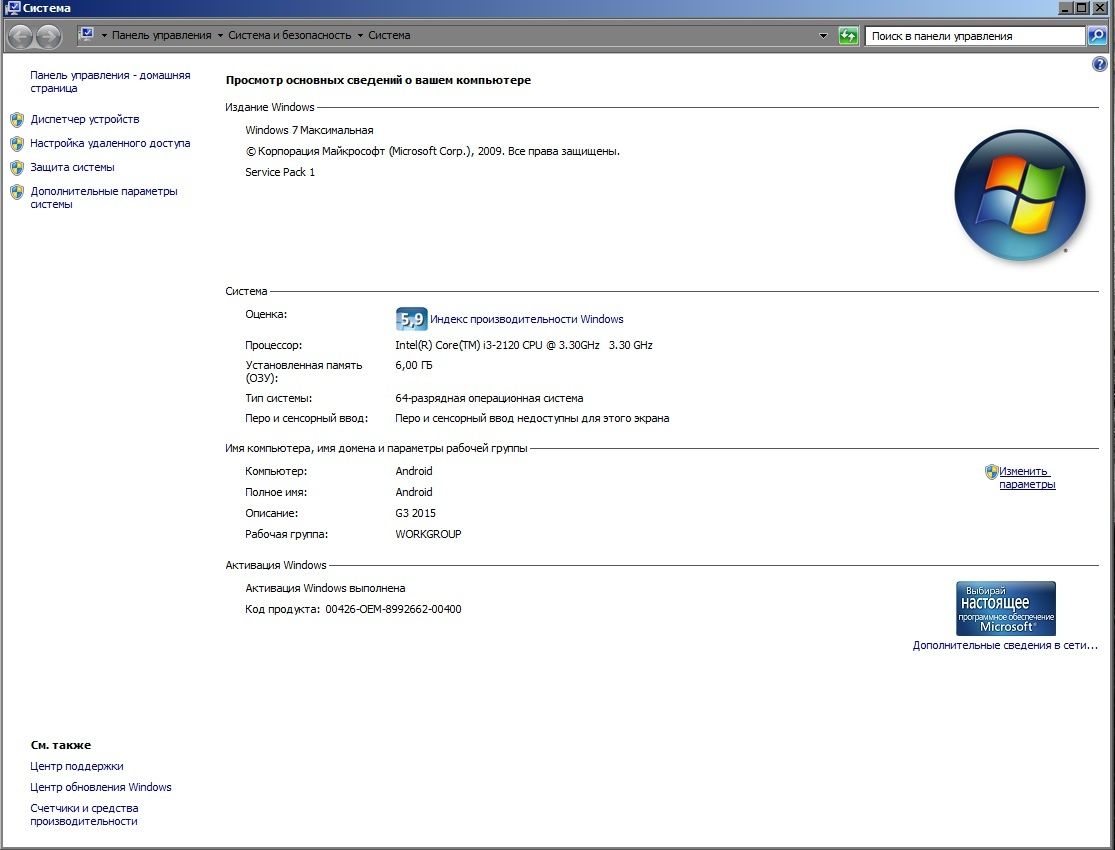Click shield icon next to Диспетчер устройств
The height and width of the screenshot is (850, 1115).
pyautogui.click(x=17, y=119)
